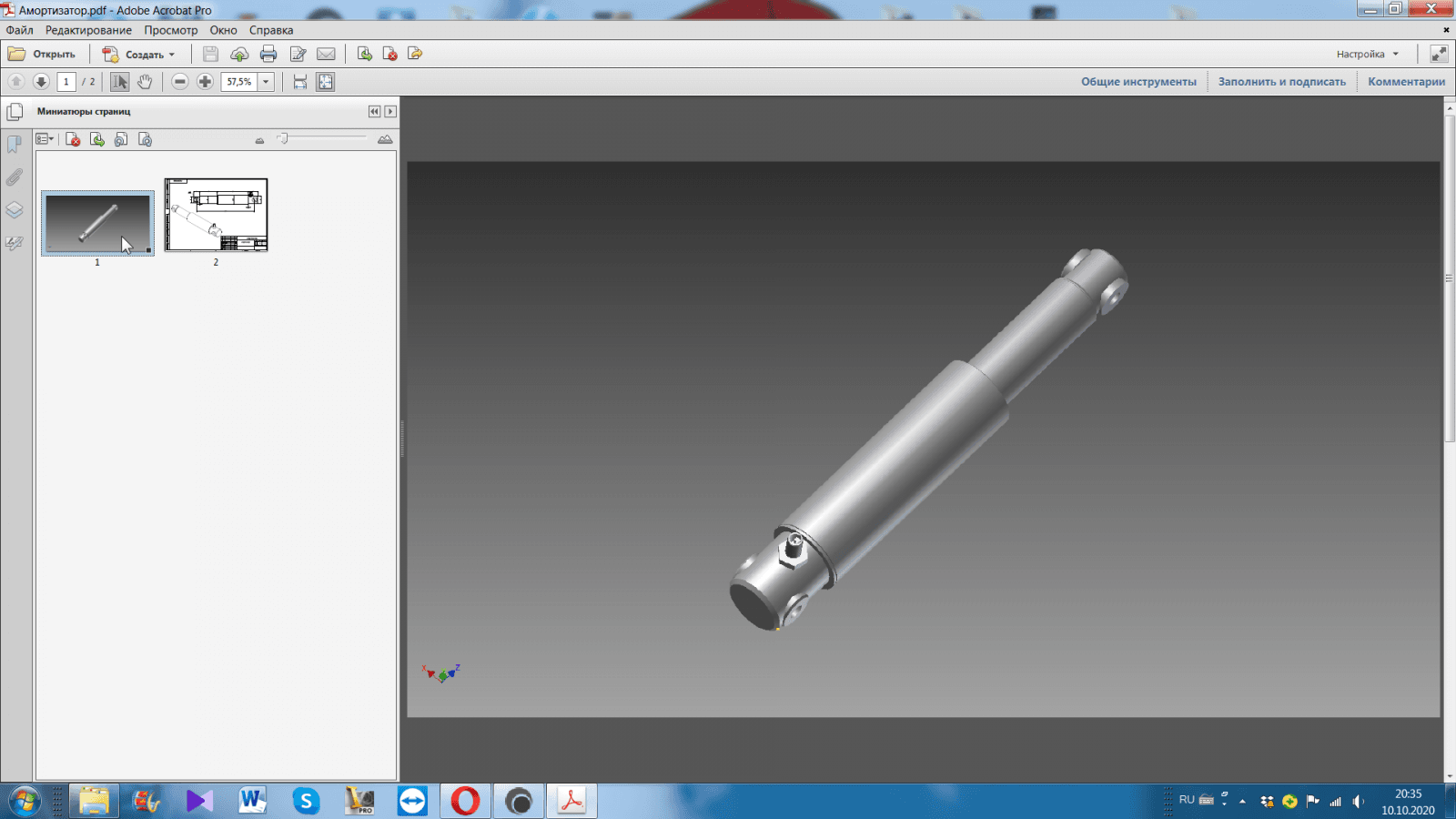The width and height of the screenshot is (1456, 819).
Task: Open Skype from taskbar
Action: 306,801
